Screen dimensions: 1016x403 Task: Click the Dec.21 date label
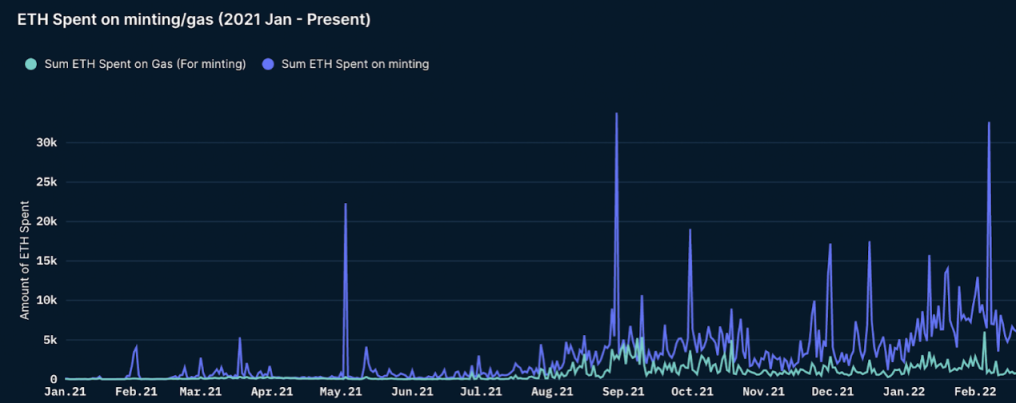point(830,393)
